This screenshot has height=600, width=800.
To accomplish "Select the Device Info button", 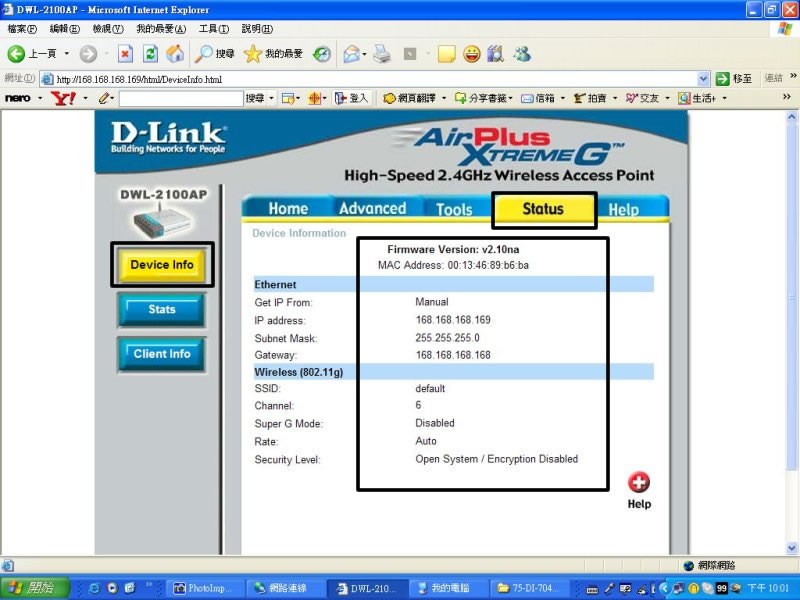I will click(x=162, y=265).
